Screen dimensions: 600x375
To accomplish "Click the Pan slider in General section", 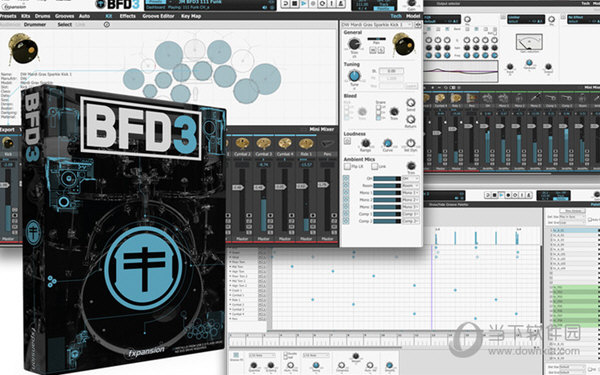I will 377,39.
